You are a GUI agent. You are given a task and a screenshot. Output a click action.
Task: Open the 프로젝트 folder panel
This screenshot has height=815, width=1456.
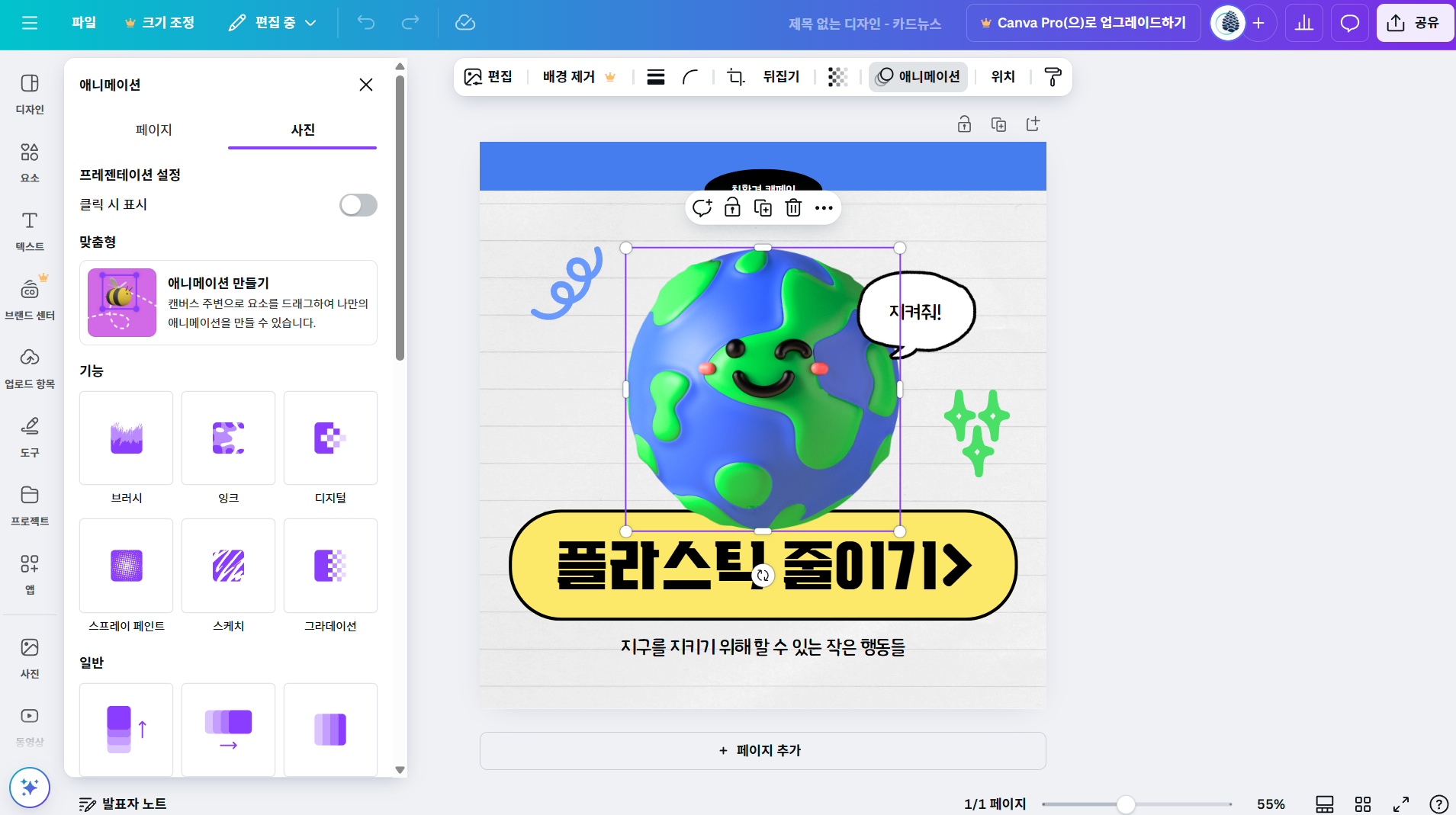pos(30,505)
